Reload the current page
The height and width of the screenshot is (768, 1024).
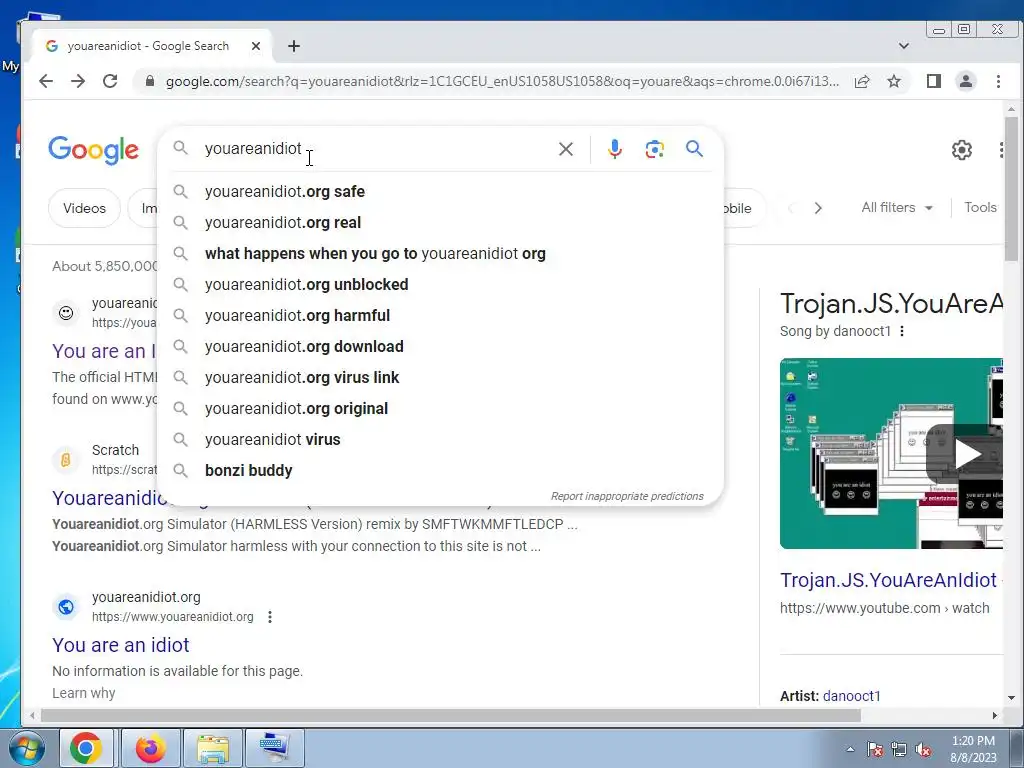tap(110, 81)
